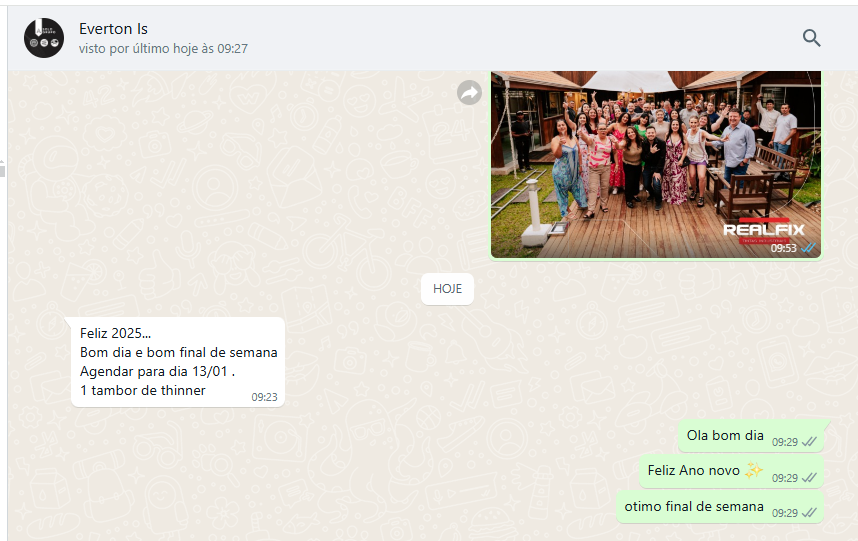Image resolution: width=858 pixels, height=541 pixels.
Task: Click double check marks on "Feliz Ano novo"
Action: 808,477
